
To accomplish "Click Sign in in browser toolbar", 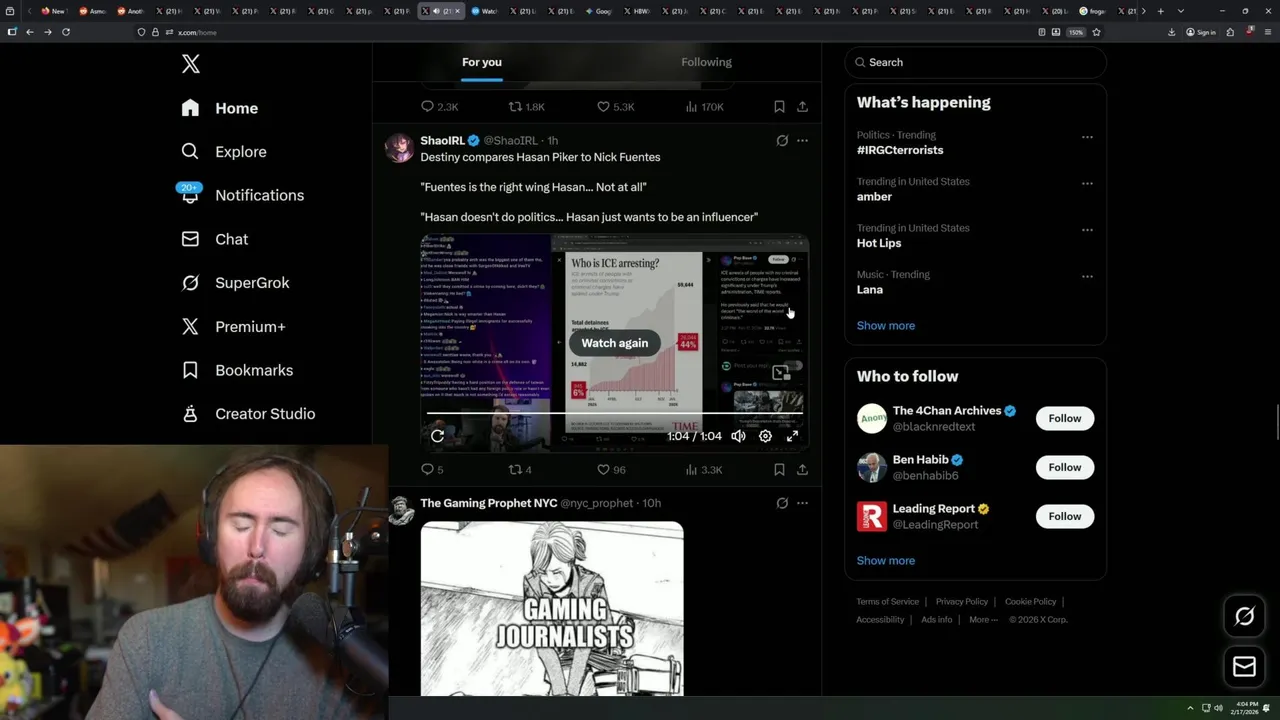I will (x=1201, y=32).
